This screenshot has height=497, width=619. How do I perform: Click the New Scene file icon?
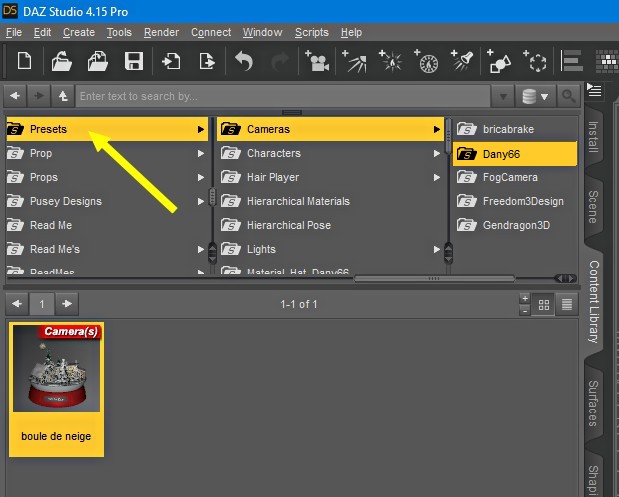pos(24,61)
